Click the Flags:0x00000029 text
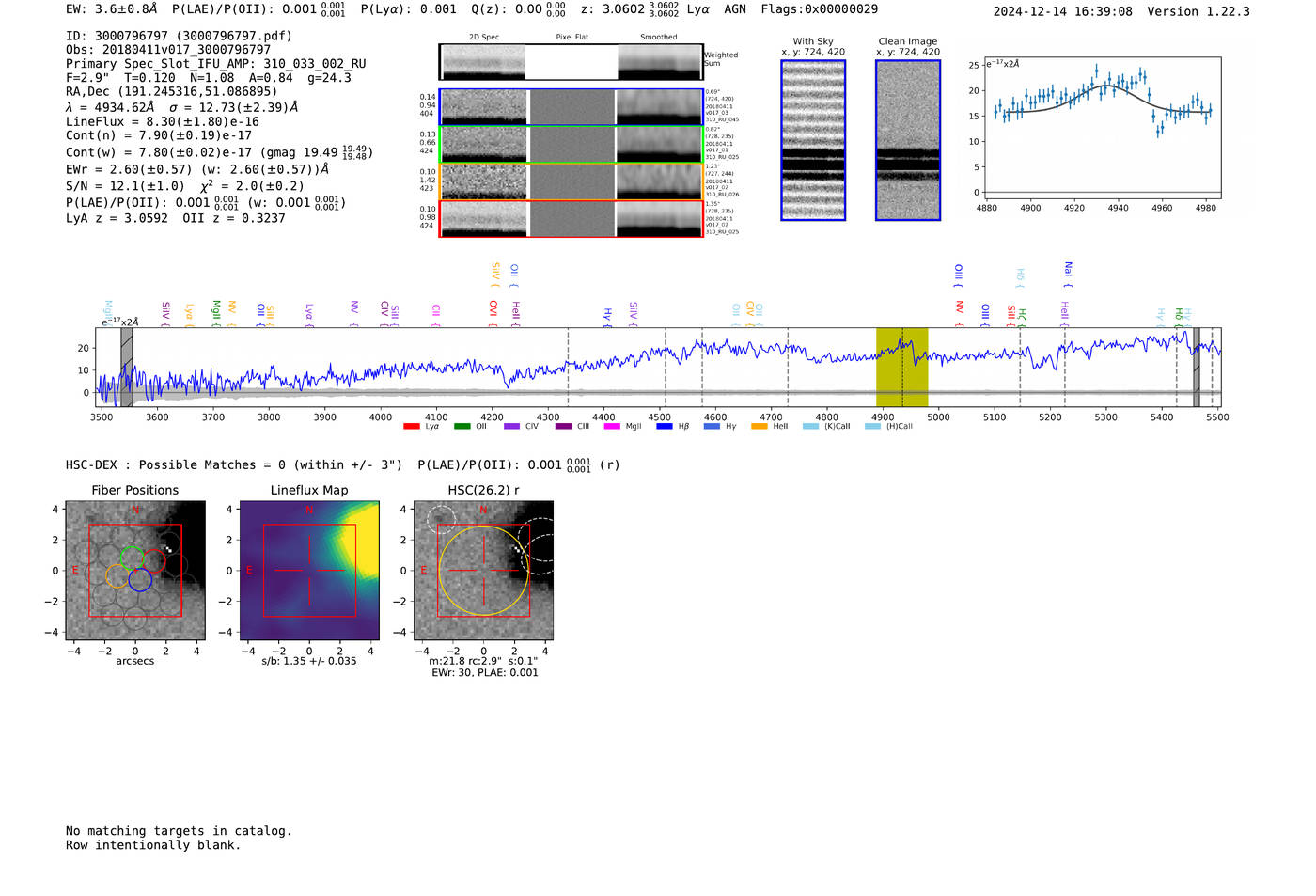The height and width of the screenshot is (896, 1316). pyautogui.click(x=820, y=9)
